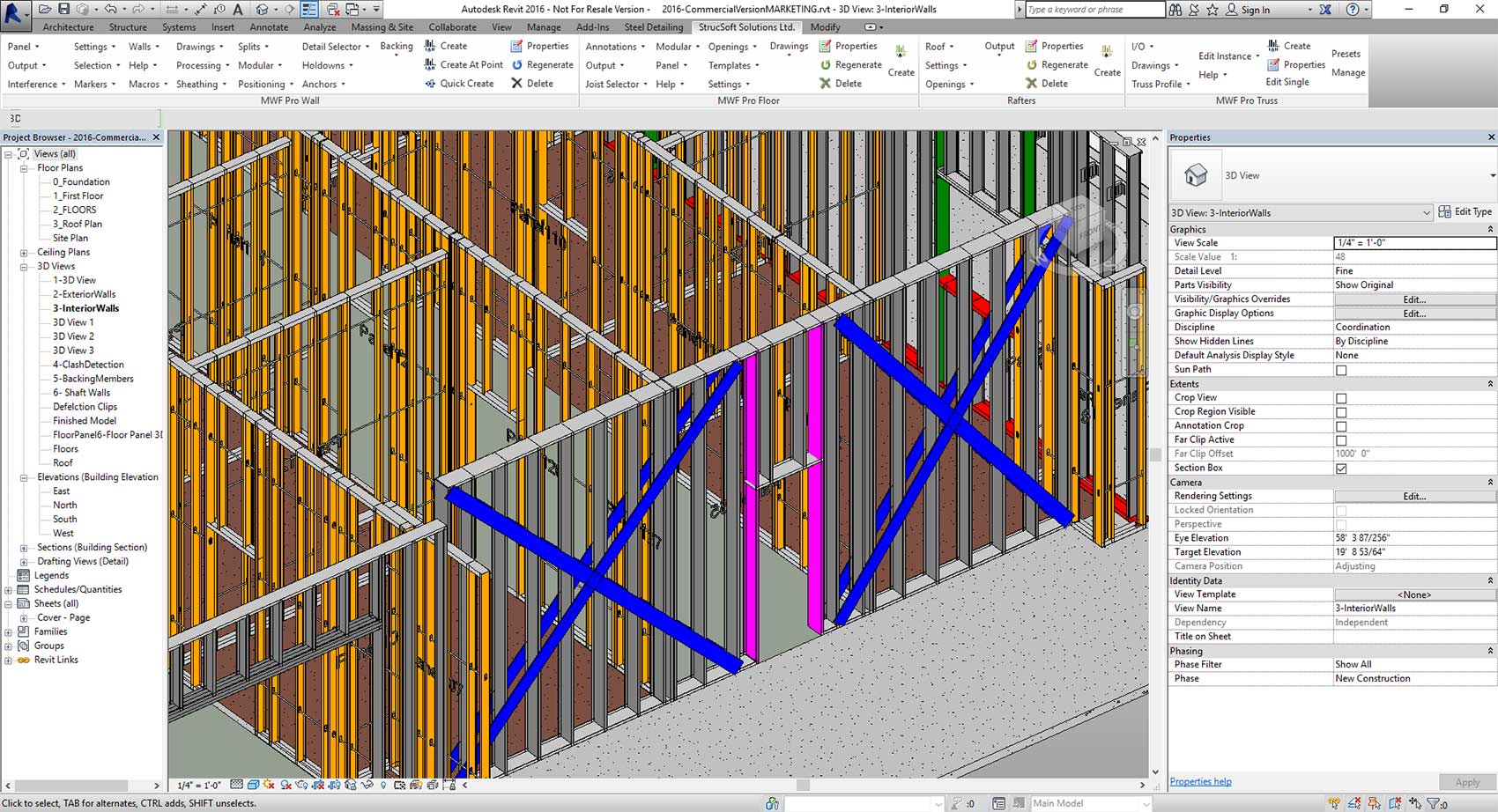This screenshot has height=812, width=1498.
Task: Open the Properties help link
Action: (1200, 781)
